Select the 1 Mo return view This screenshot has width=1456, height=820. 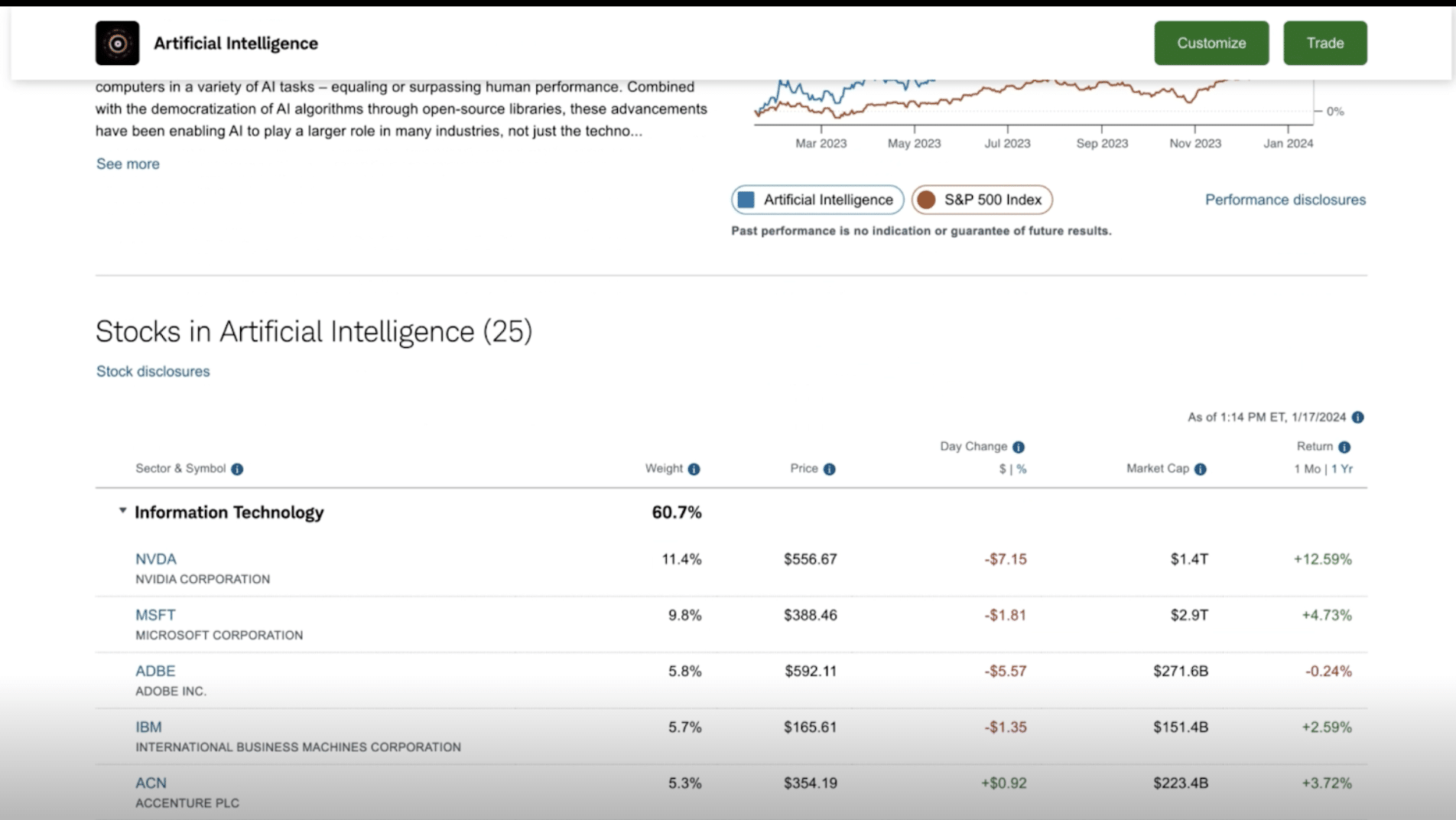pos(1309,469)
